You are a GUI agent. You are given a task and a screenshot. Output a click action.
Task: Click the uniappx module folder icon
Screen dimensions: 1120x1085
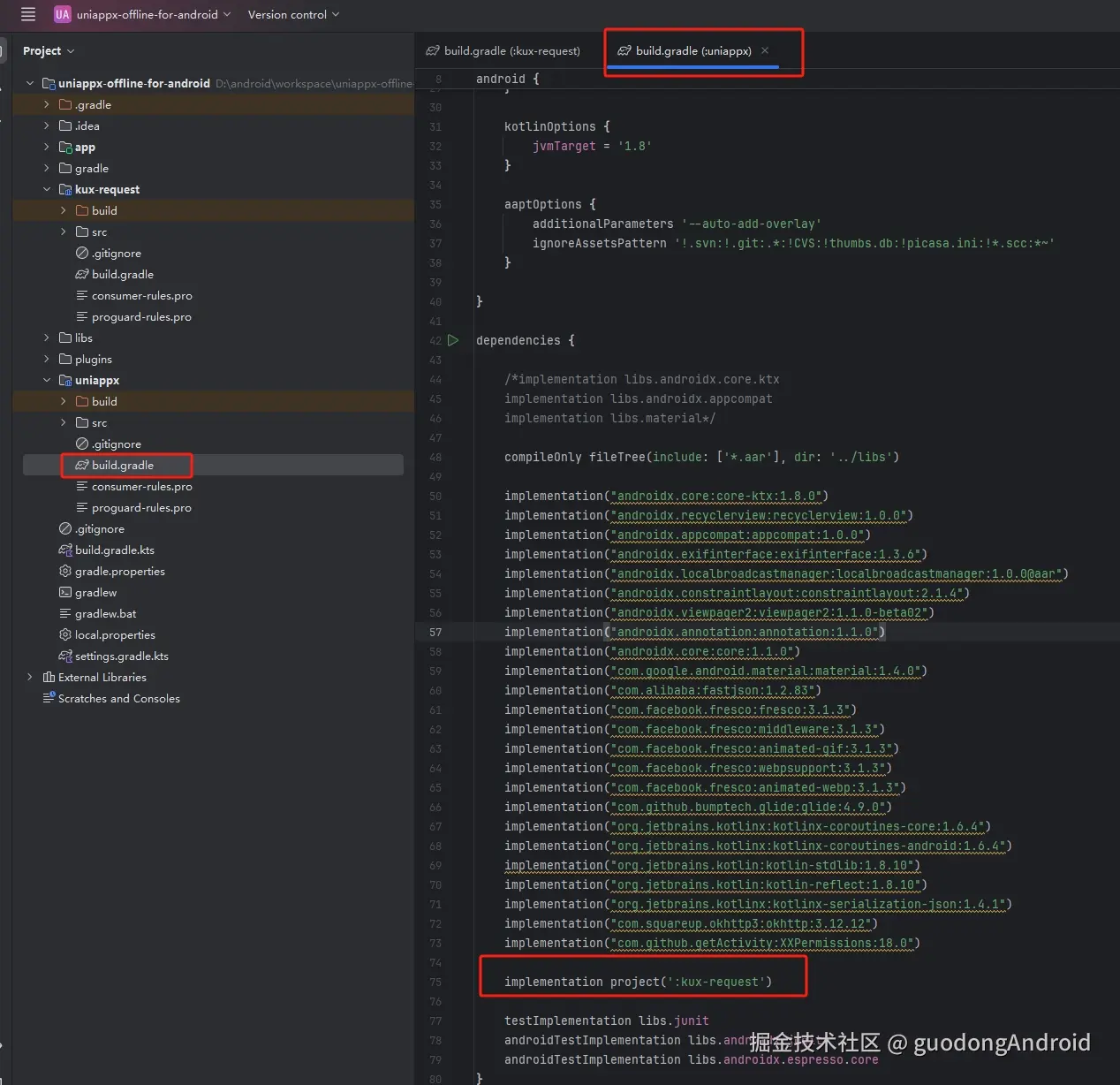65,380
